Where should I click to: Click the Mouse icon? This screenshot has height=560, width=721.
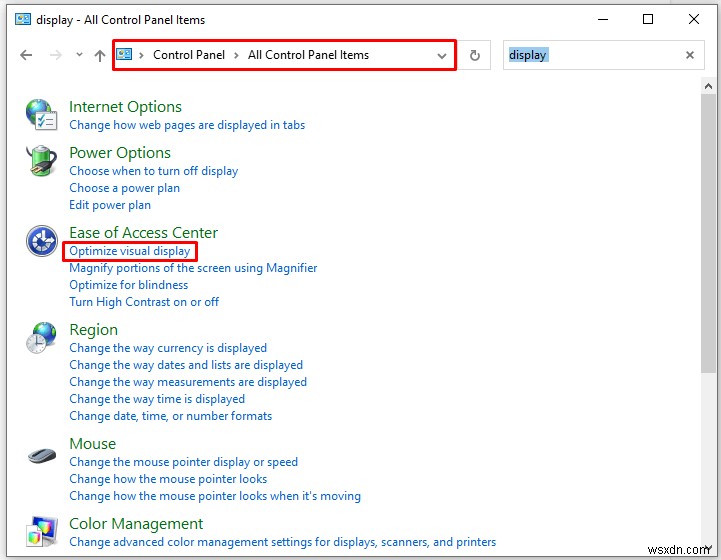pos(41,455)
